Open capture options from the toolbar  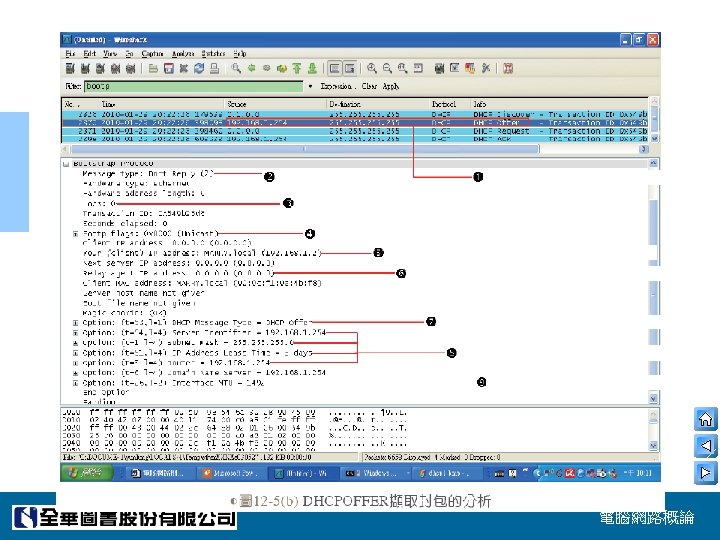(85, 68)
